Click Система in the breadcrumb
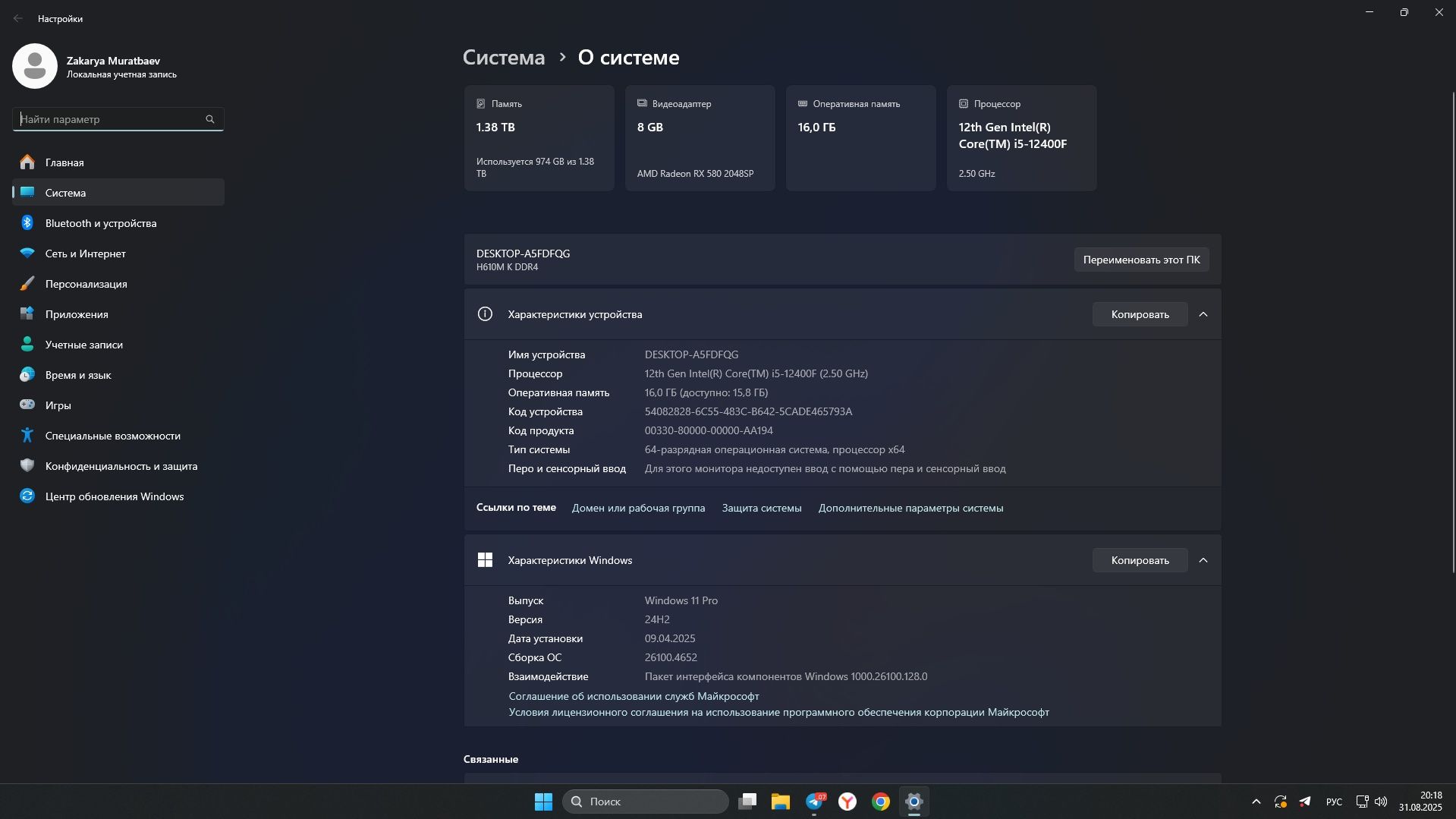The image size is (1456, 819). (504, 58)
